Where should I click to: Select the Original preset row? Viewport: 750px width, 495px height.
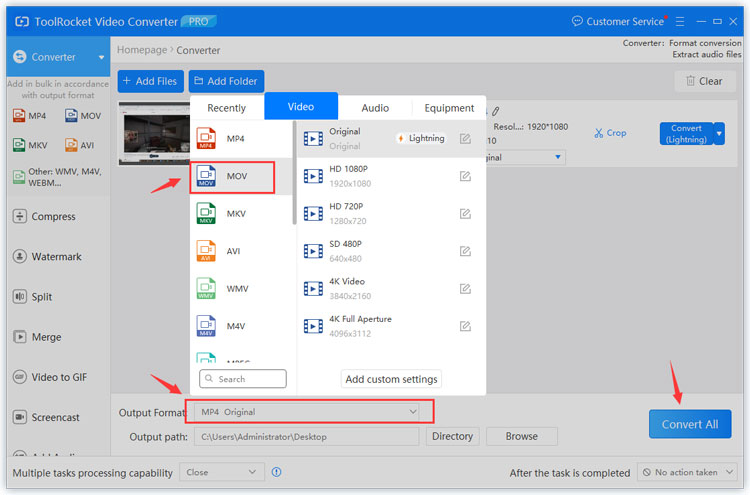(391, 139)
